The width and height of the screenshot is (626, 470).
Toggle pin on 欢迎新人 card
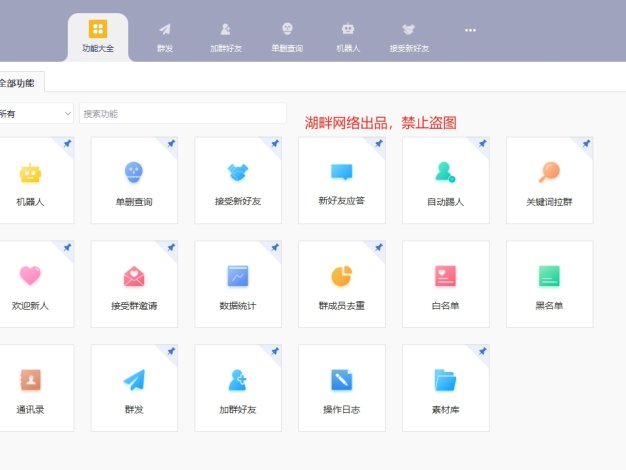[67, 247]
